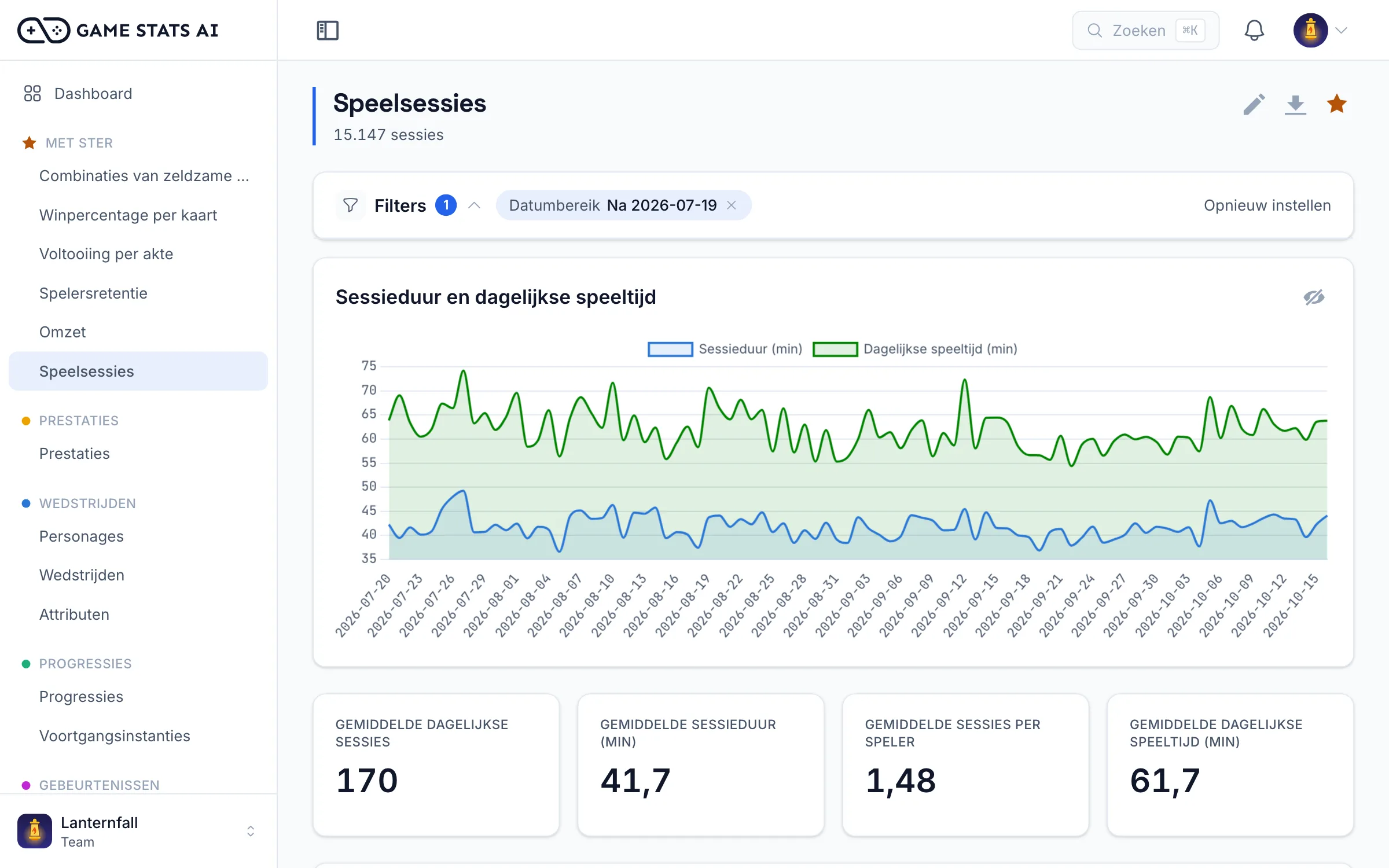The image size is (1389, 868).
Task: Click the Lanternfall user avatar
Action: (x=1310, y=30)
